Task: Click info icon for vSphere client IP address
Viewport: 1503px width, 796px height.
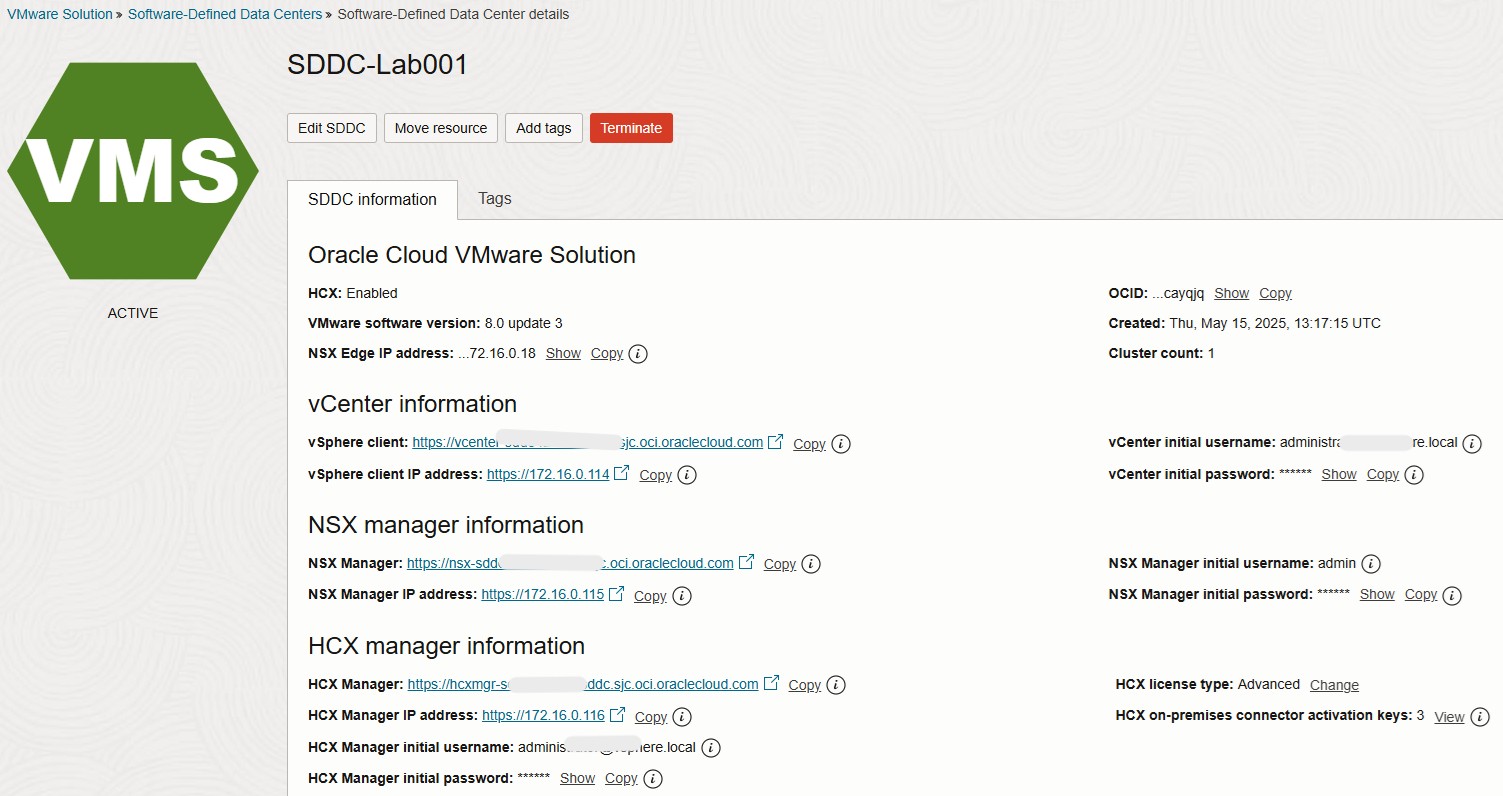Action: (687, 475)
